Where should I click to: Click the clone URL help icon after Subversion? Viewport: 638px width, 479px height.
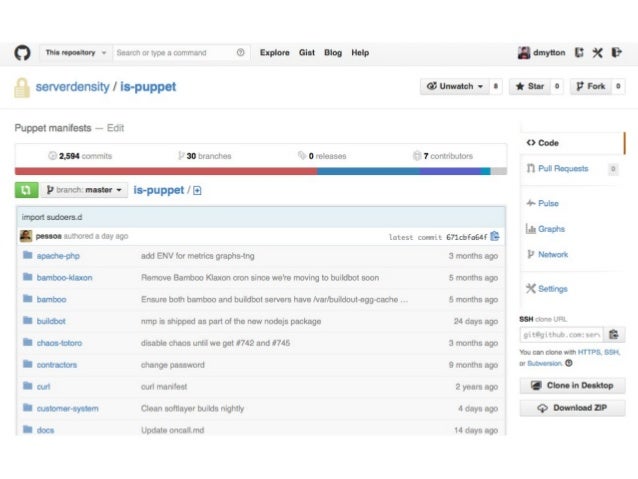click(x=569, y=363)
